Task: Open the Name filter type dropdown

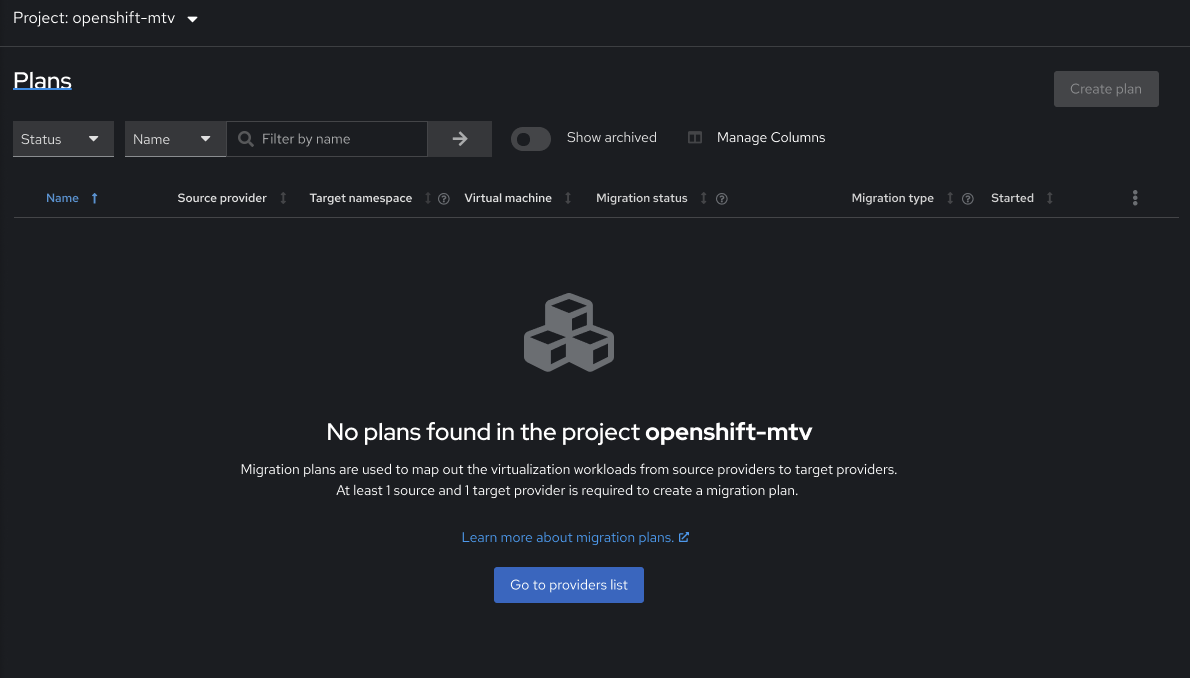Action: click(x=175, y=139)
